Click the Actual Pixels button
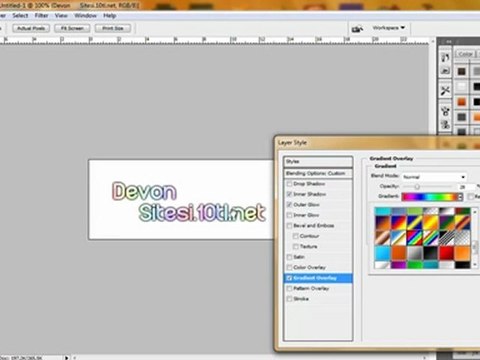Screen dimensions: 480x360 coord(31,28)
